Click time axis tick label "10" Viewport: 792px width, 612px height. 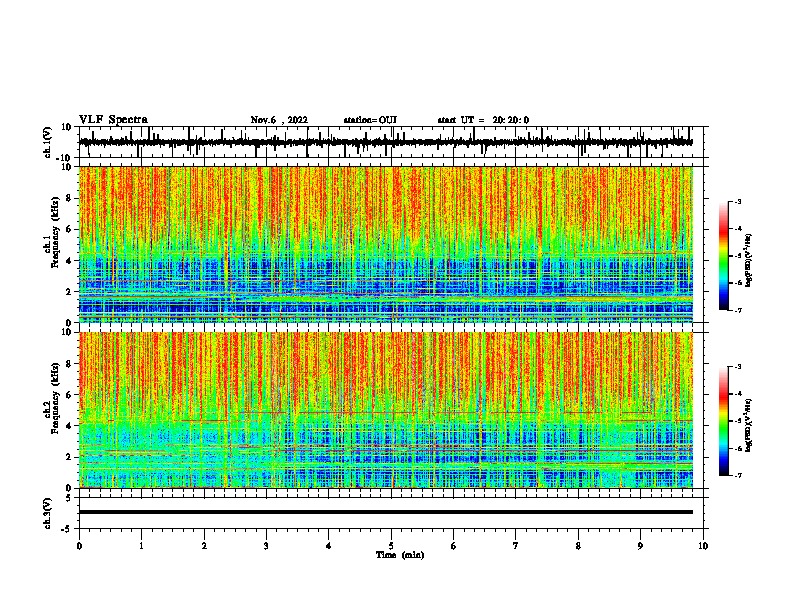(703, 545)
